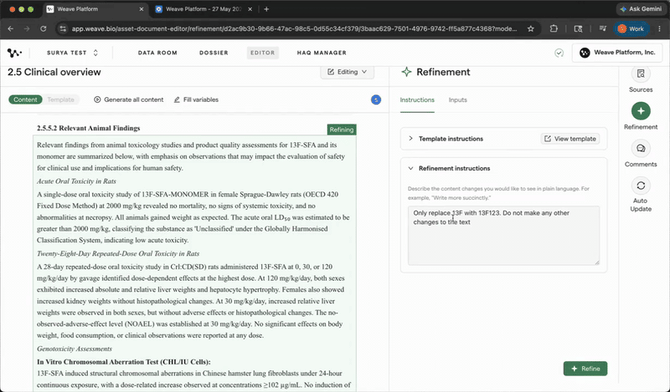
Task: Open Weave Platform, Inc. organization menu
Action: pos(617,53)
